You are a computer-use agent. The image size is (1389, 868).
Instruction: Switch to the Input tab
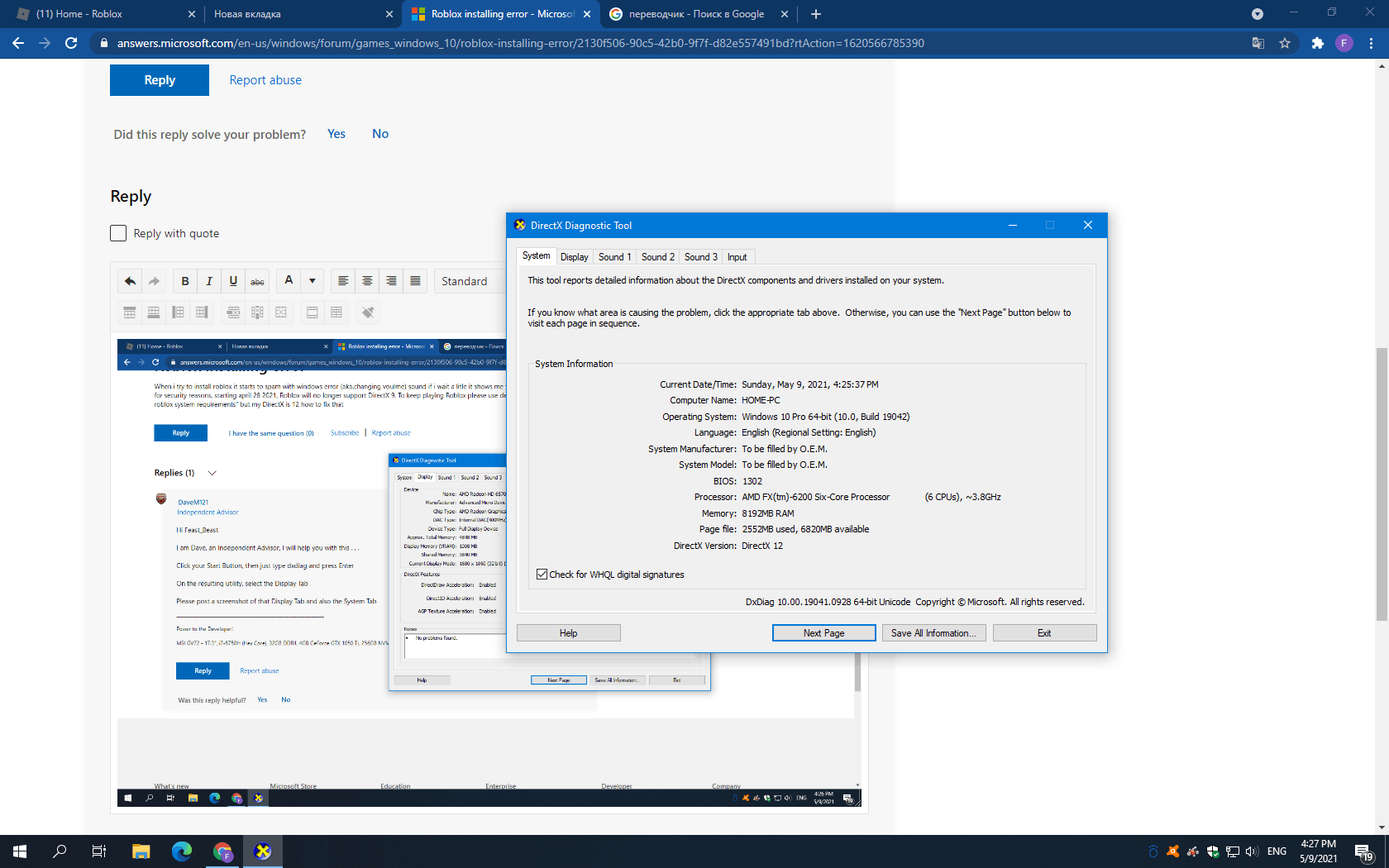click(737, 257)
